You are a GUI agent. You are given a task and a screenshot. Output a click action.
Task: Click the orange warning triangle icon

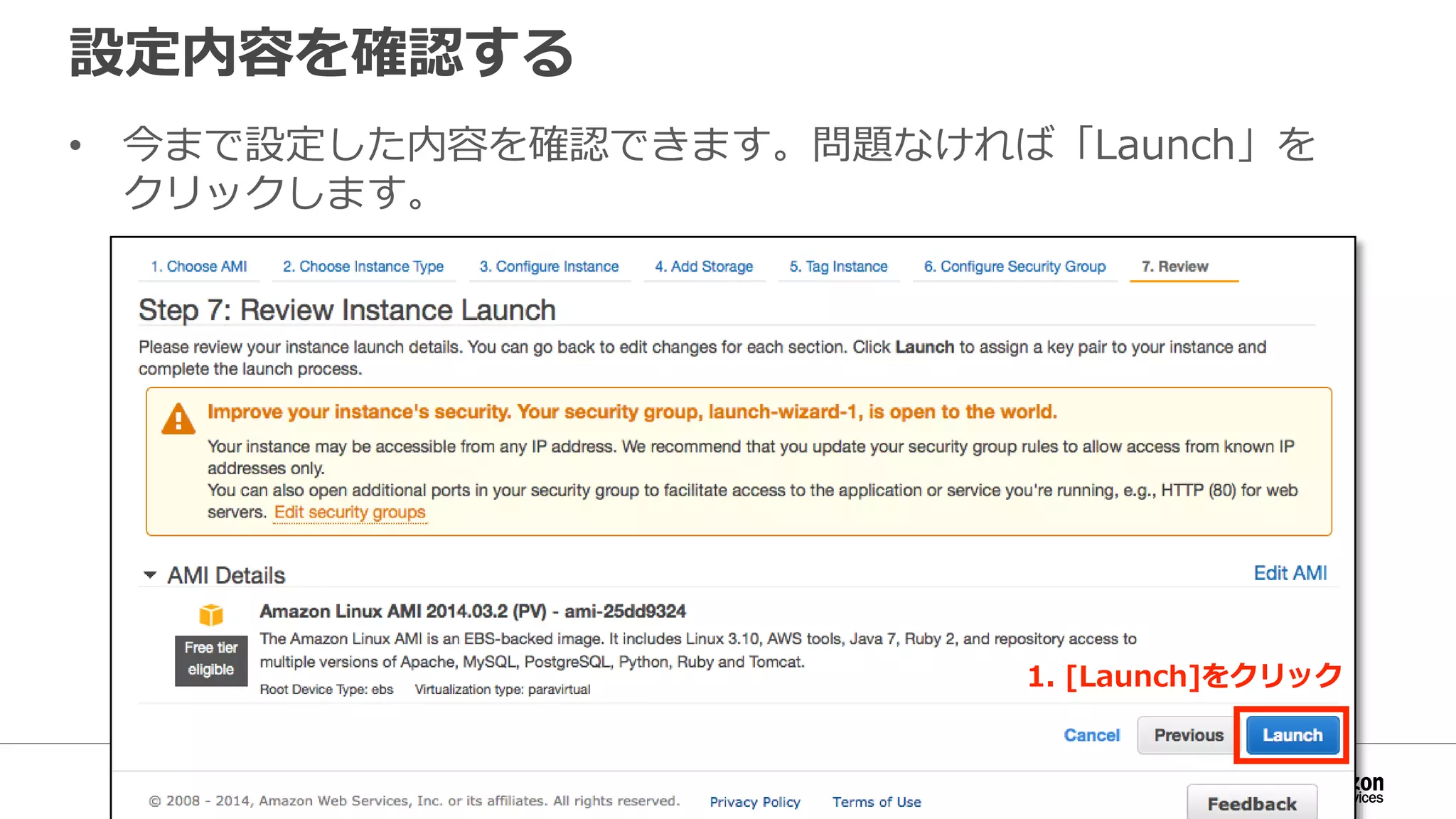tap(178, 419)
